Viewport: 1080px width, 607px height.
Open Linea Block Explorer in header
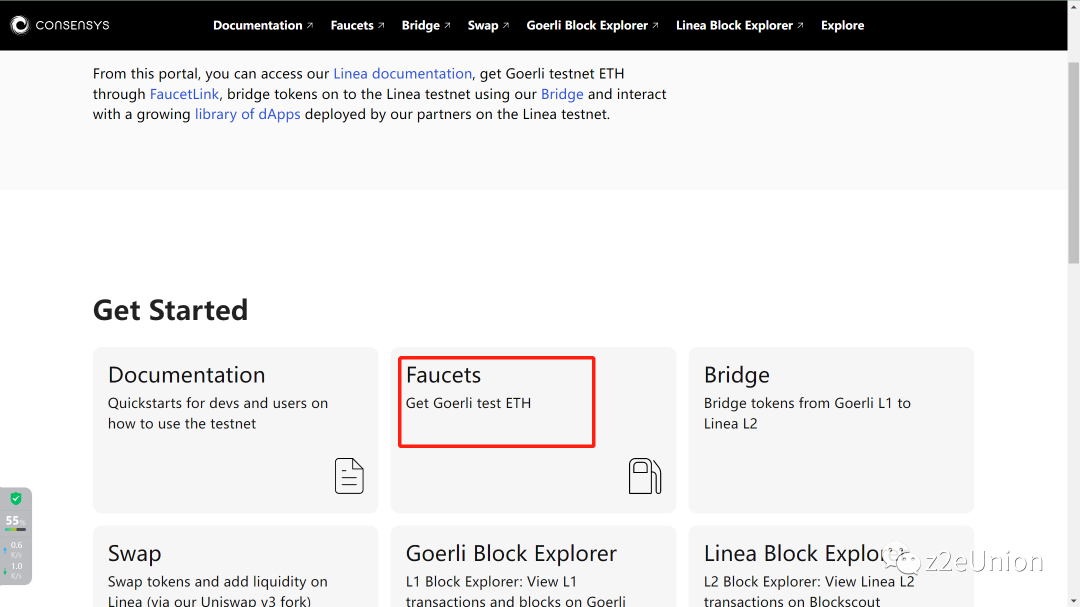click(x=734, y=25)
